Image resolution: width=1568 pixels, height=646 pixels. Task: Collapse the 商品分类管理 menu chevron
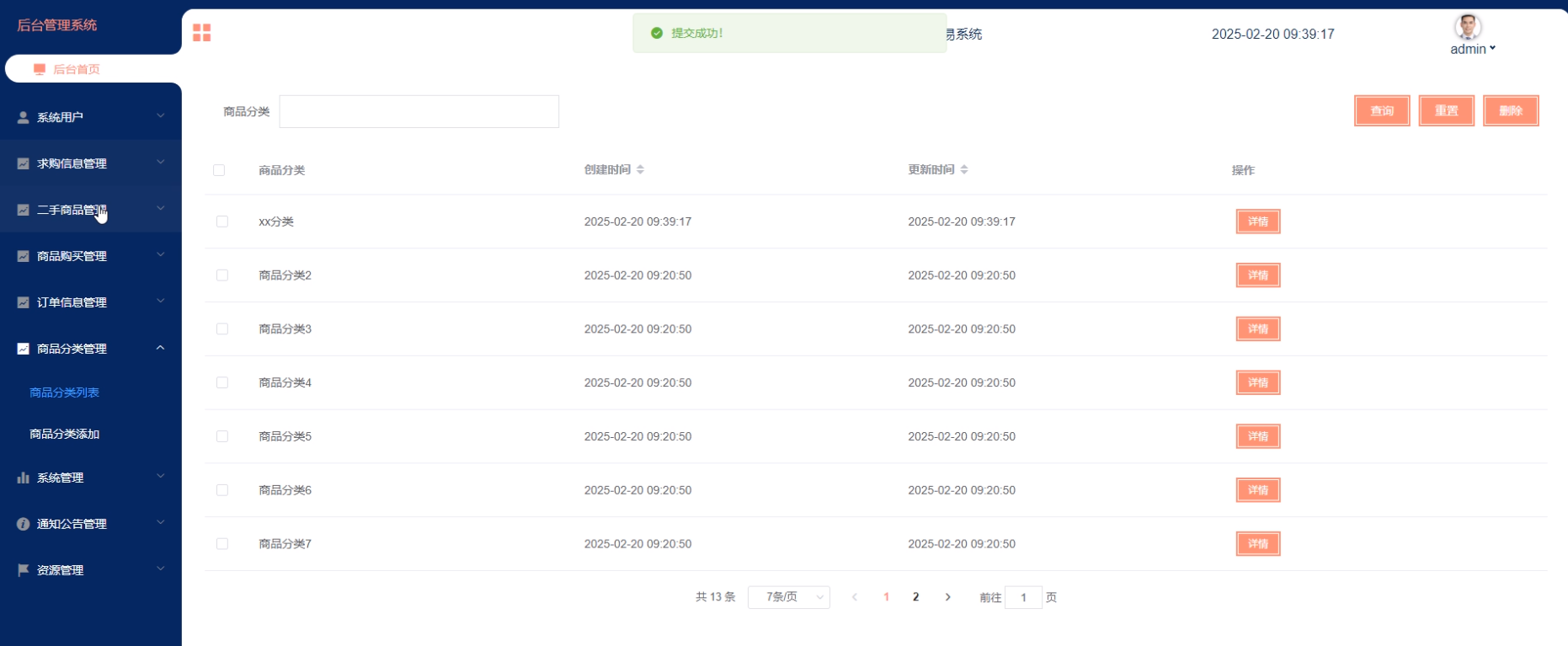(x=160, y=348)
